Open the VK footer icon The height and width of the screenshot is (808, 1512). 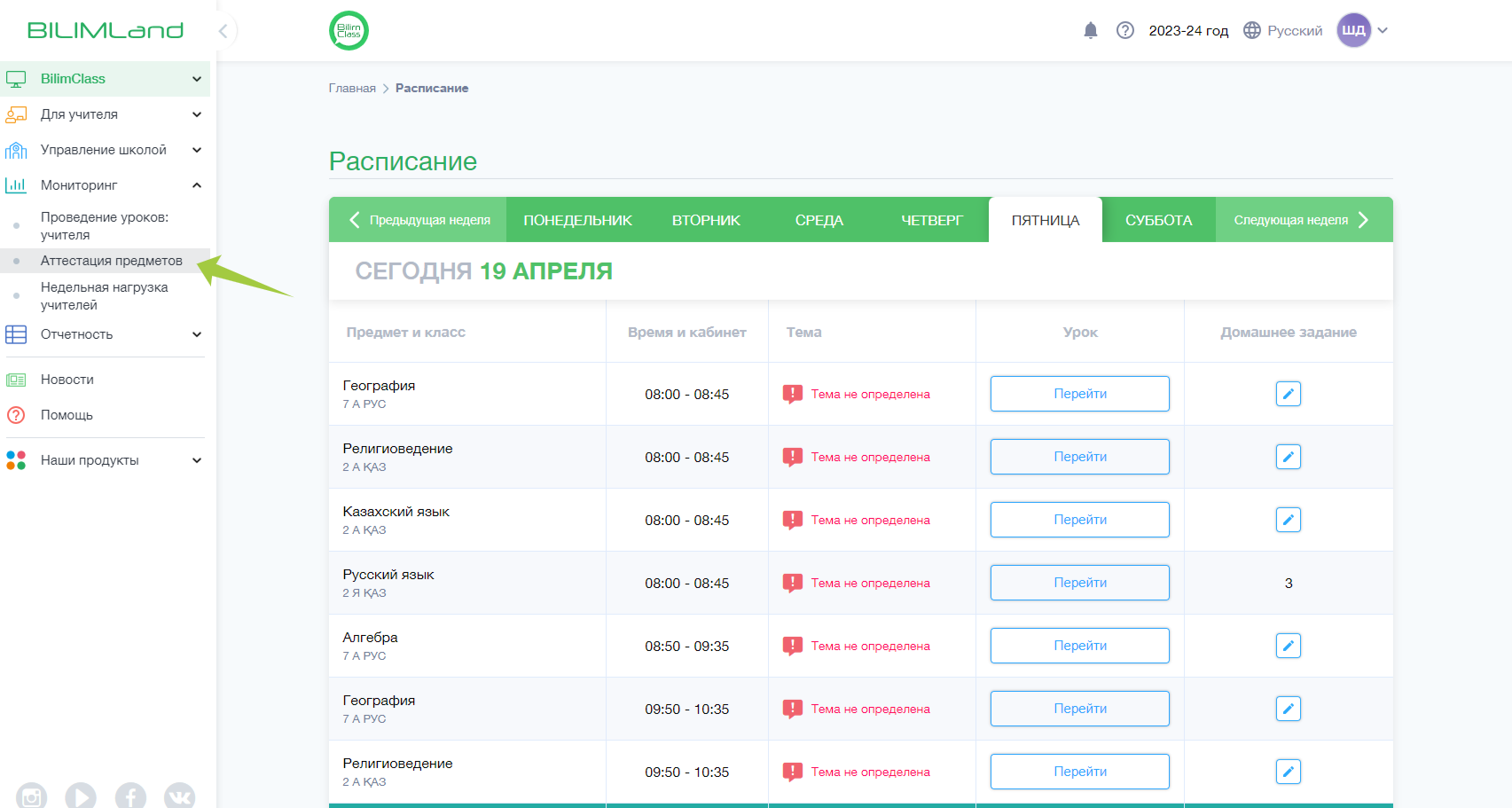179,796
